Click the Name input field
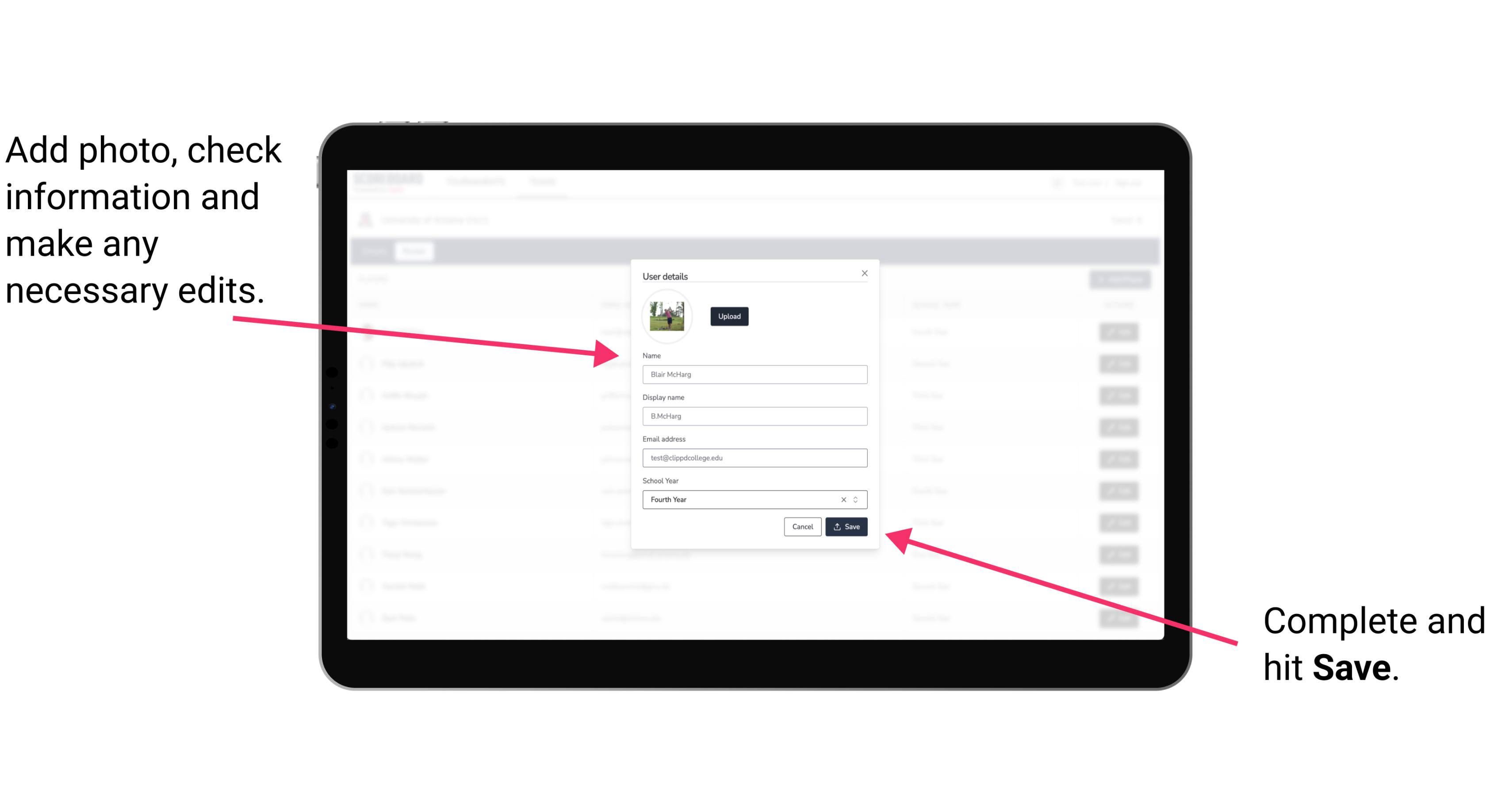The height and width of the screenshot is (812, 1509). (x=755, y=374)
